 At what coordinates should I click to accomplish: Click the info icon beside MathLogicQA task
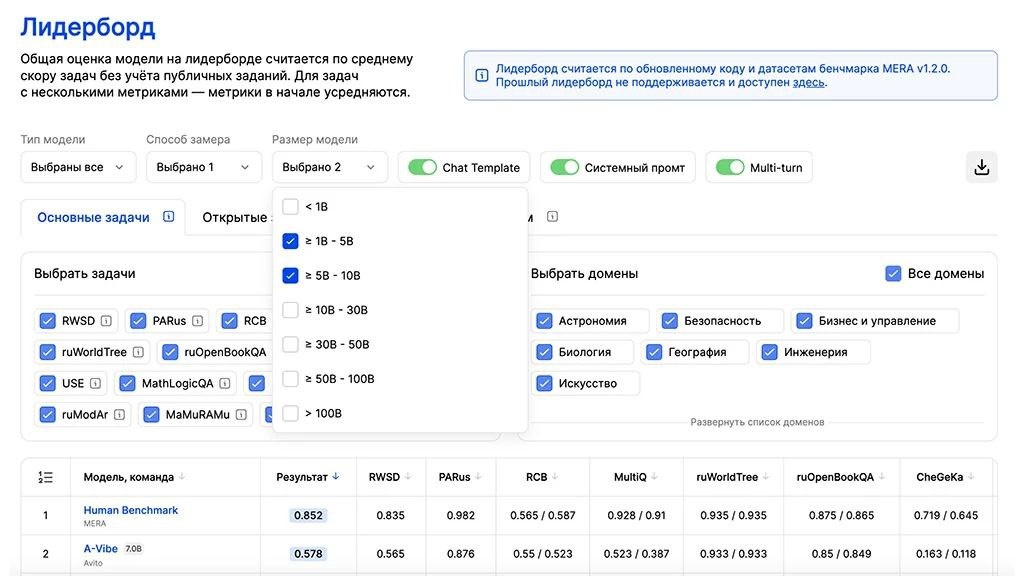point(225,383)
